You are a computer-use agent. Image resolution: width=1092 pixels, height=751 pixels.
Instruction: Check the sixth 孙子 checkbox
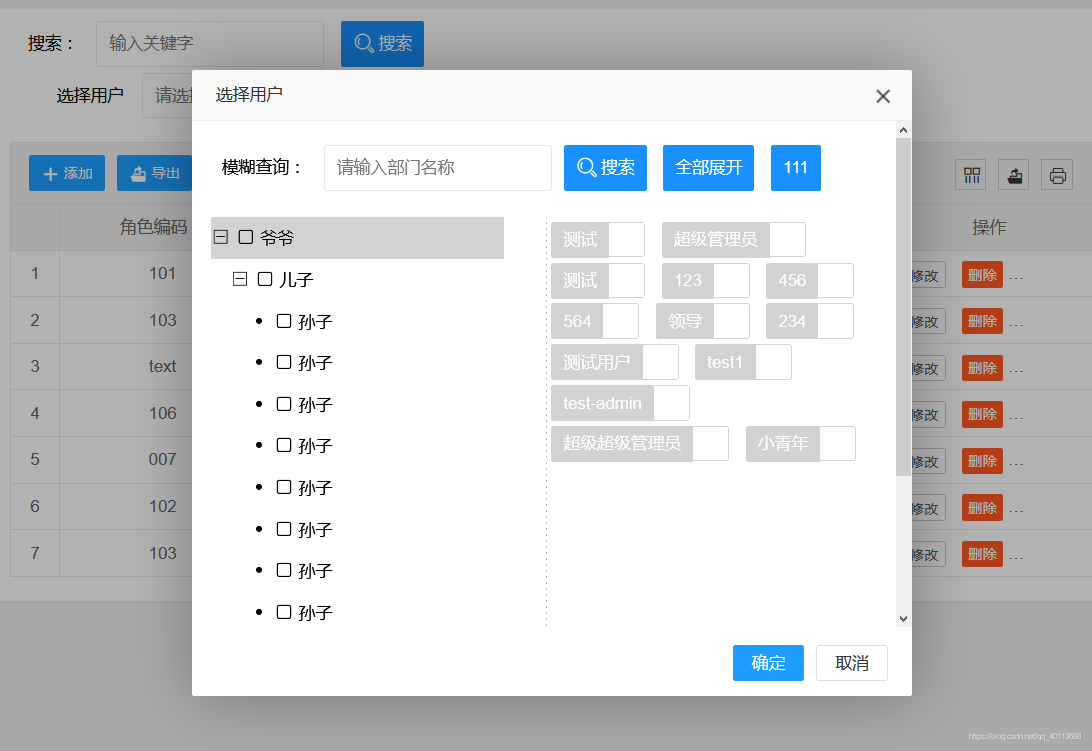coord(283,529)
